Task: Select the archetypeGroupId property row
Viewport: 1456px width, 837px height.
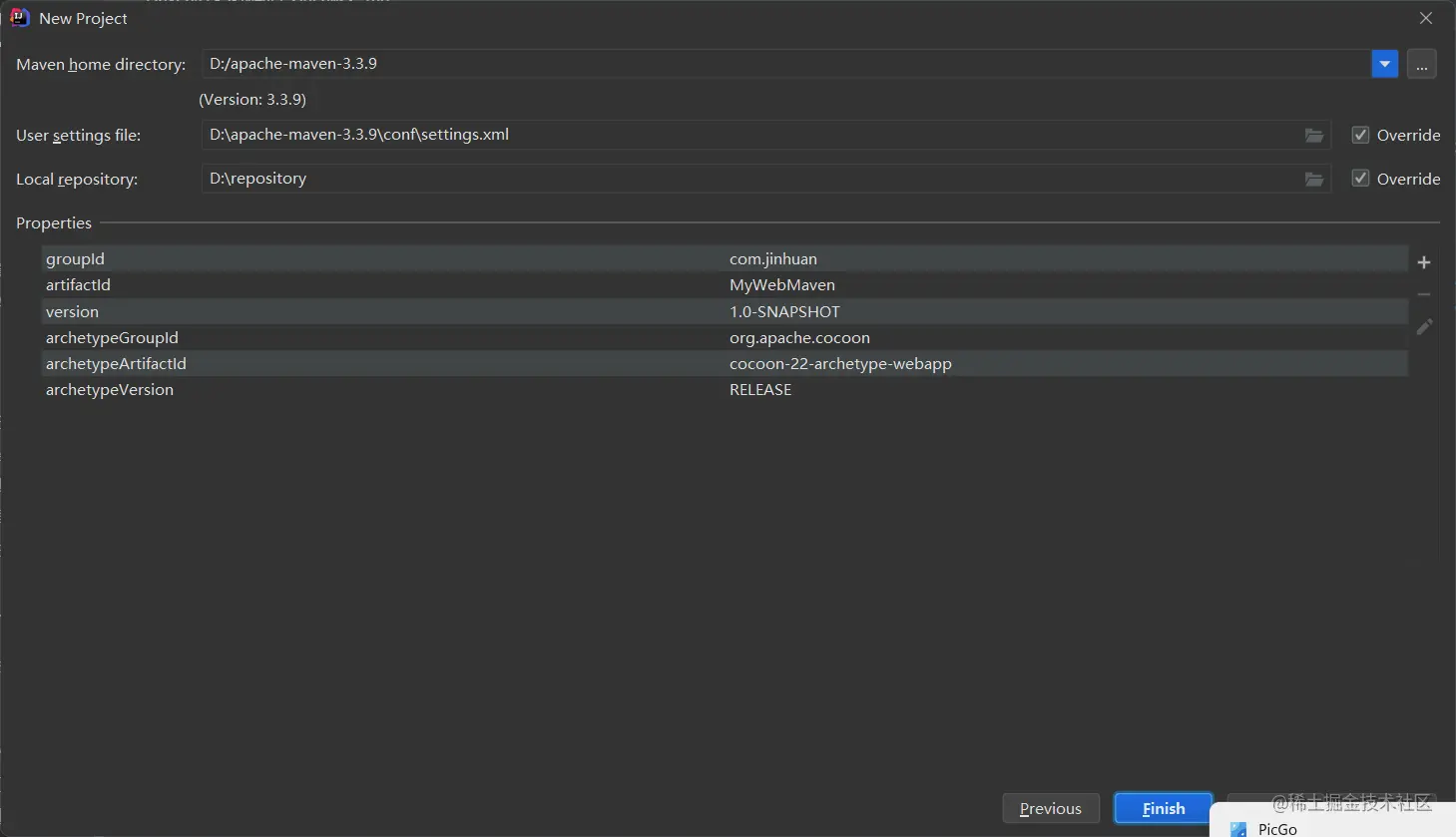Action: coord(725,337)
